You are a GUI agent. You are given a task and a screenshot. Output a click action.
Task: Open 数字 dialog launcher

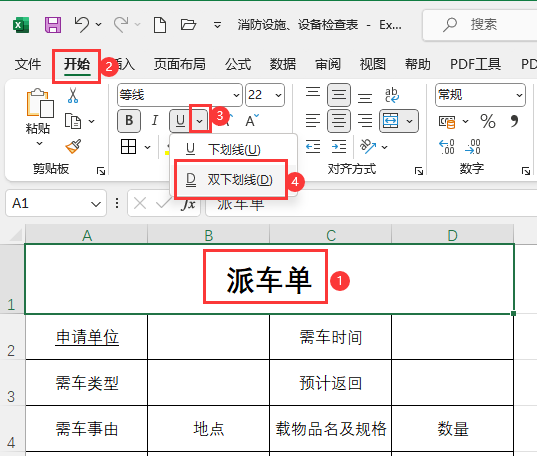(x=526, y=171)
